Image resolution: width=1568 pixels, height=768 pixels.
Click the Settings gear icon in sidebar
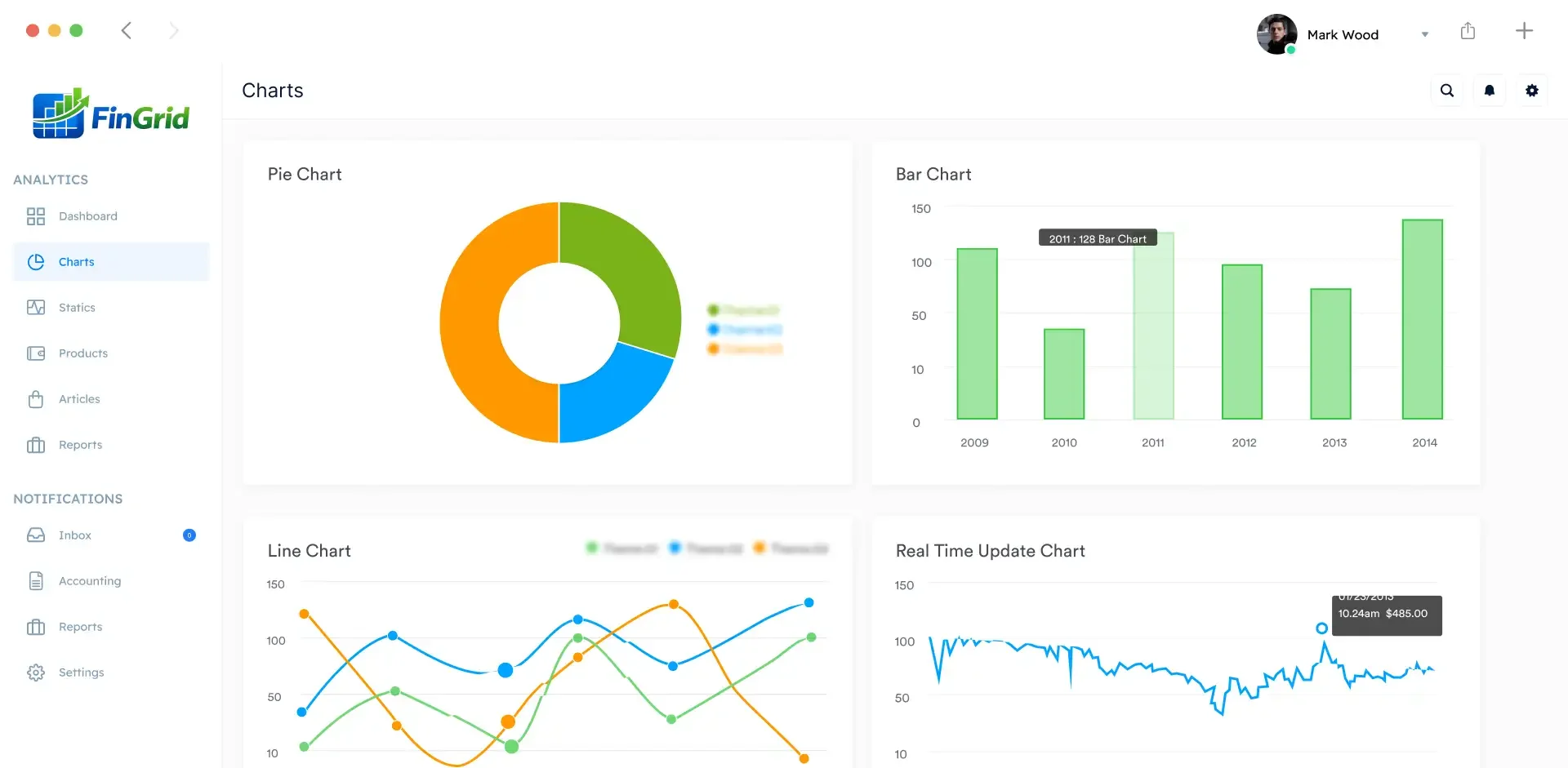click(x=36, y=673)
